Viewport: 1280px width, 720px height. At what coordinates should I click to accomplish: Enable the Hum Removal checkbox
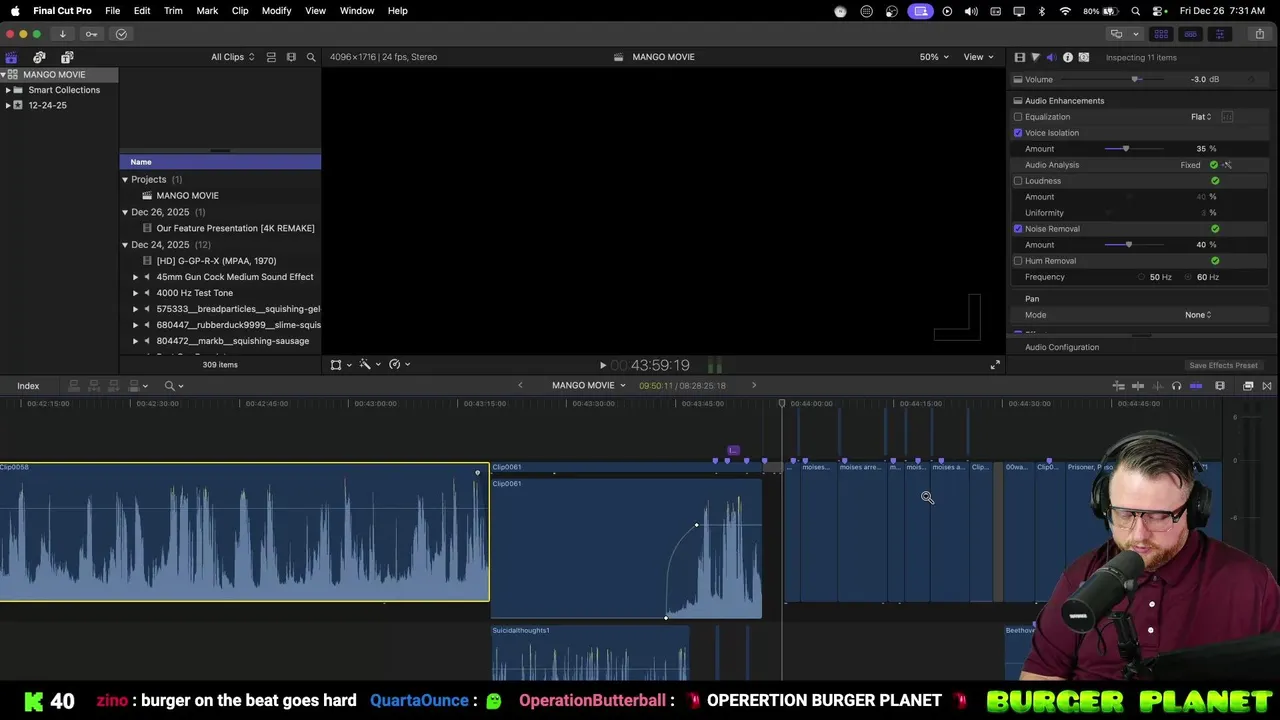click(1018, 261)
